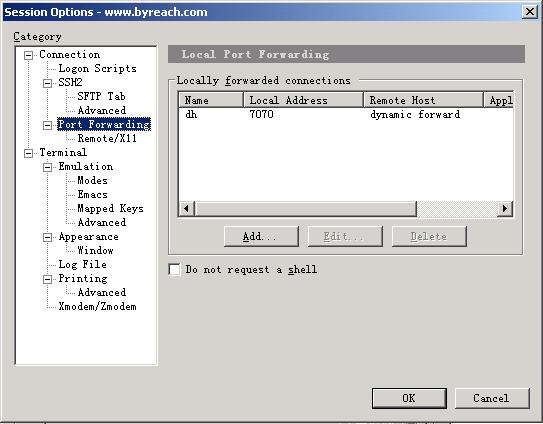
Task: Cancel the Session Options dialog
Action: (x=491, y=398)
